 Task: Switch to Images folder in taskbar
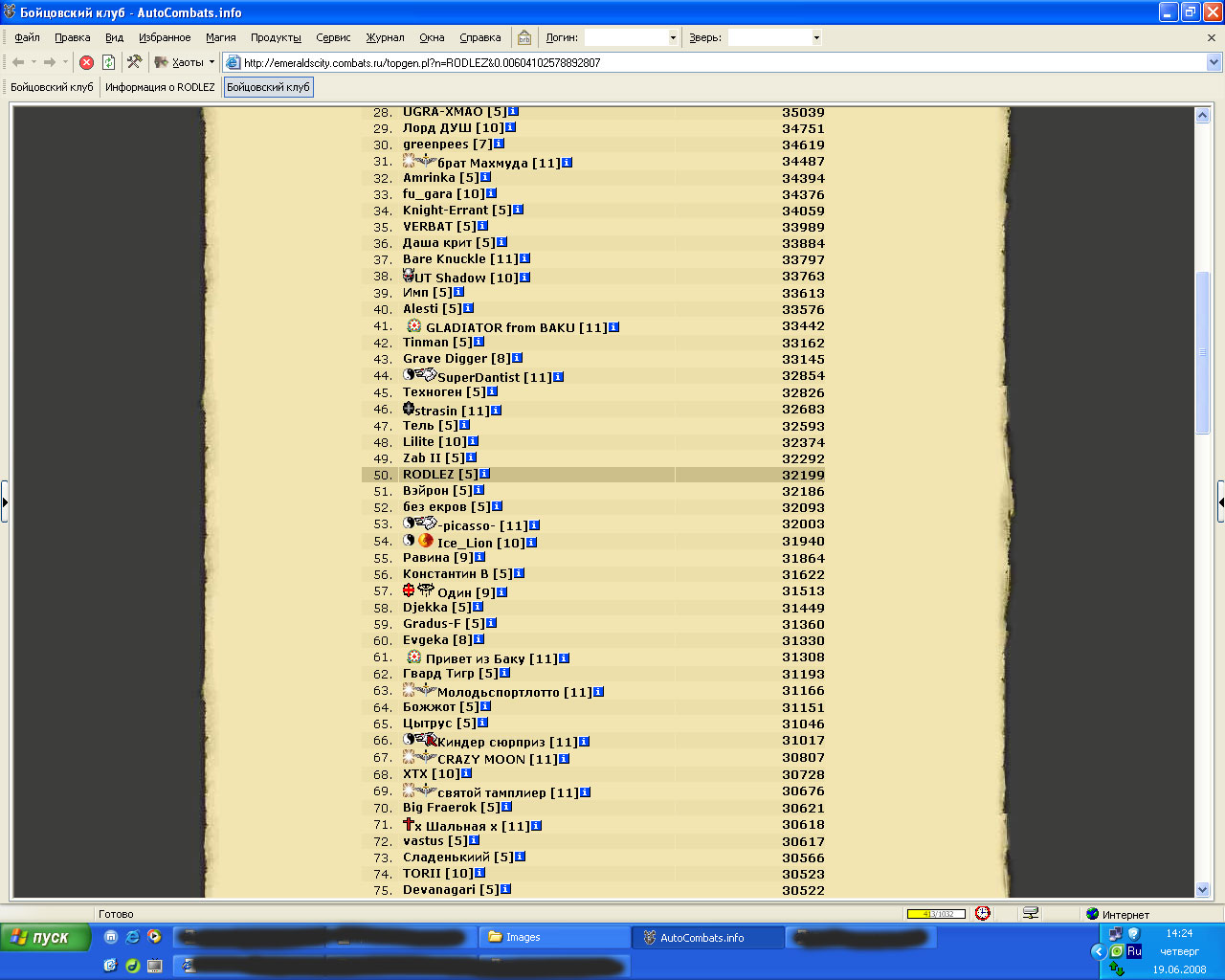coord(554,937)
